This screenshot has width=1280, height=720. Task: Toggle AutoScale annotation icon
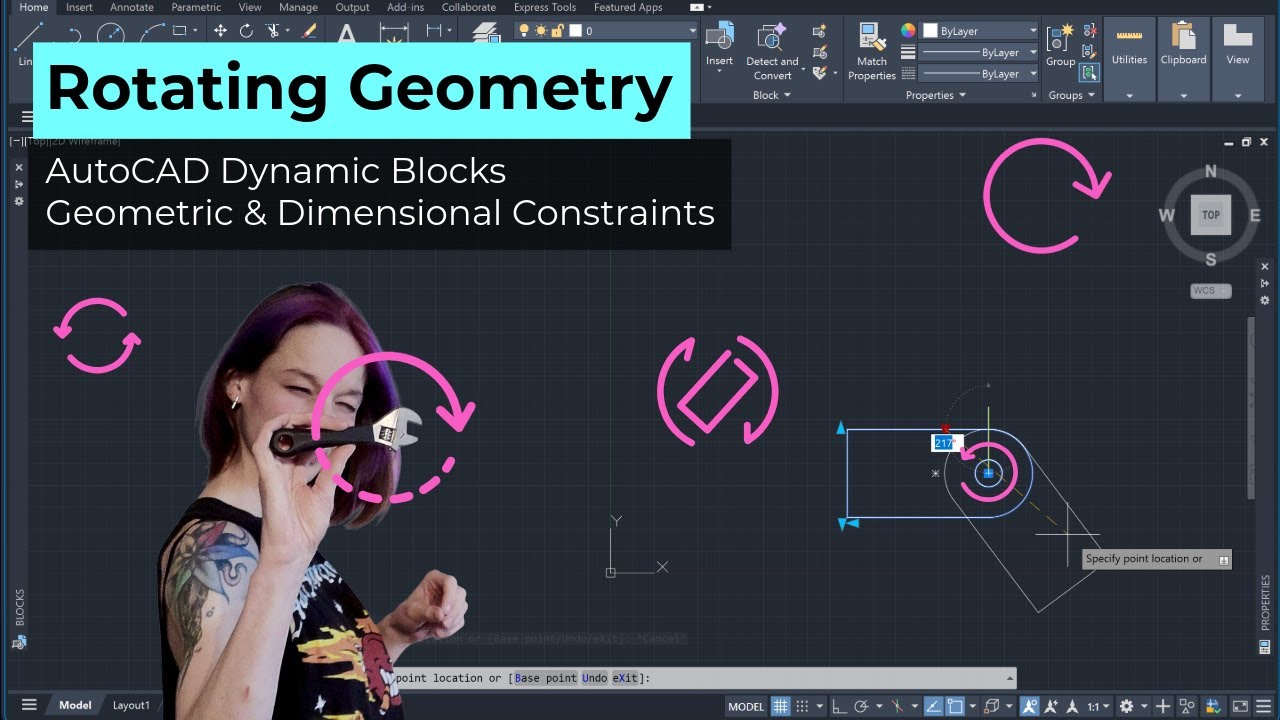point(1051,706)
